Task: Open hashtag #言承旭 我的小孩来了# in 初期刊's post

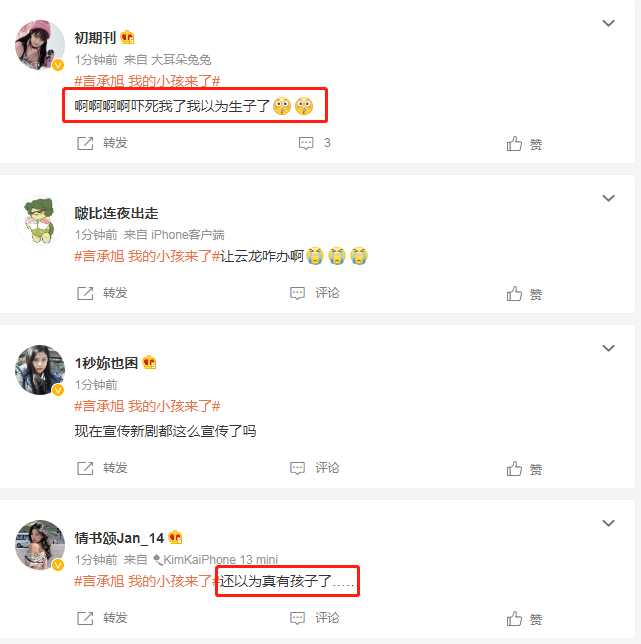Action: click(x=147, y=81)
